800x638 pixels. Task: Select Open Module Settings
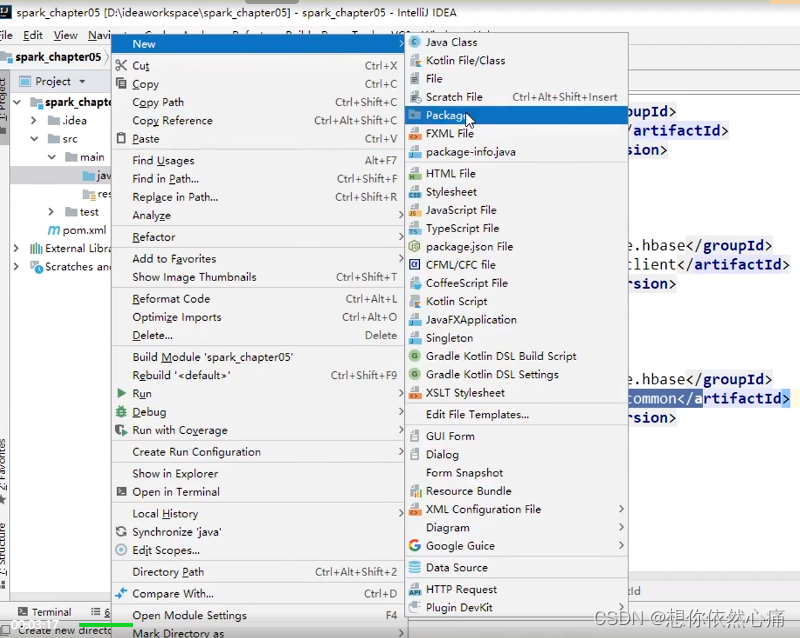(x=257, y=616)
